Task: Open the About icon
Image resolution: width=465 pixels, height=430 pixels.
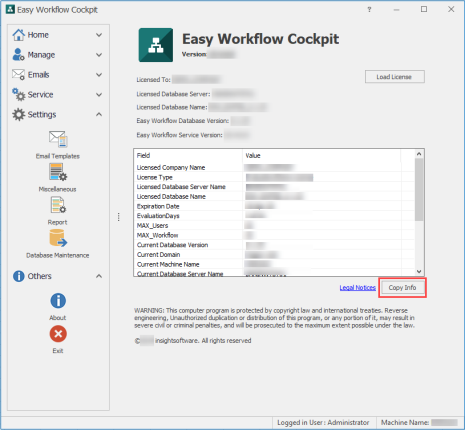Action: [x=58, y=301]
